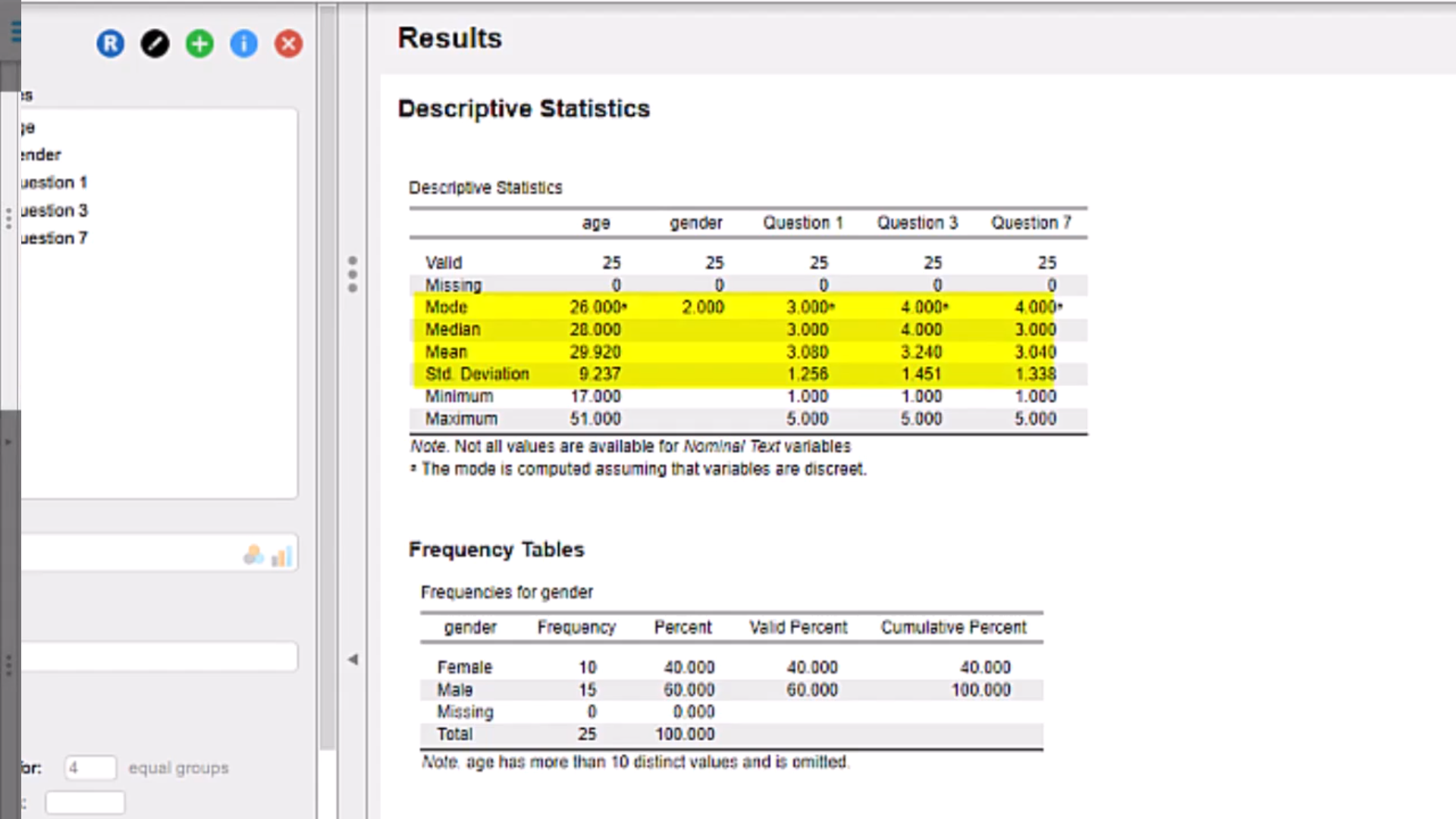
Task: Click the nominal variable type icon
Action: pos(253,556)
